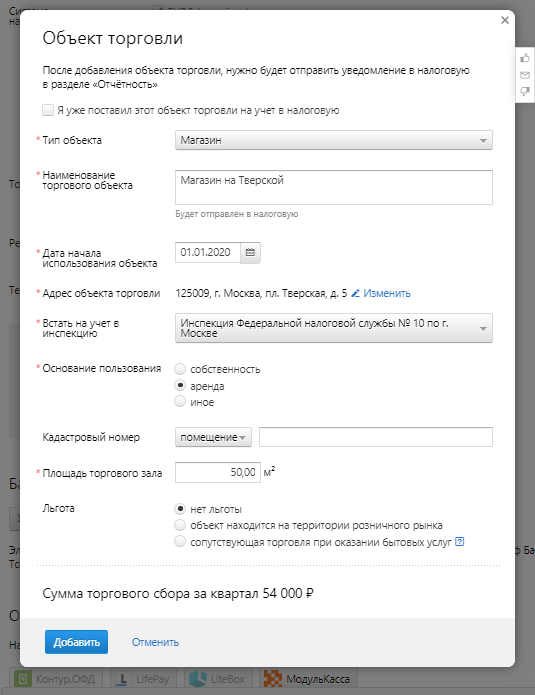Click the Отменить link
535x695 pixels.
[x=155, y=642]
